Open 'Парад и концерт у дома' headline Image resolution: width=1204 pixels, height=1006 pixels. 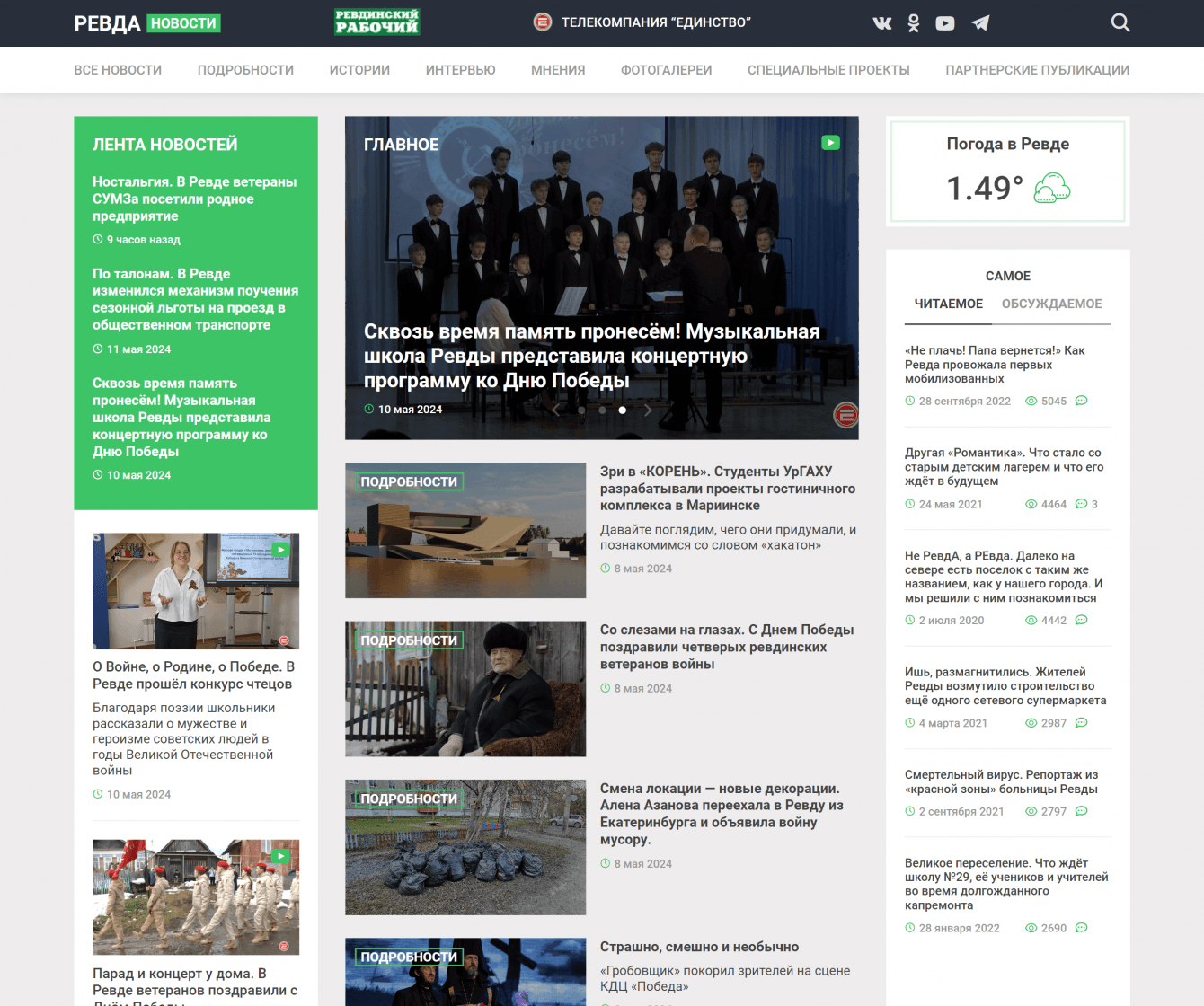[x=195, y=986]
